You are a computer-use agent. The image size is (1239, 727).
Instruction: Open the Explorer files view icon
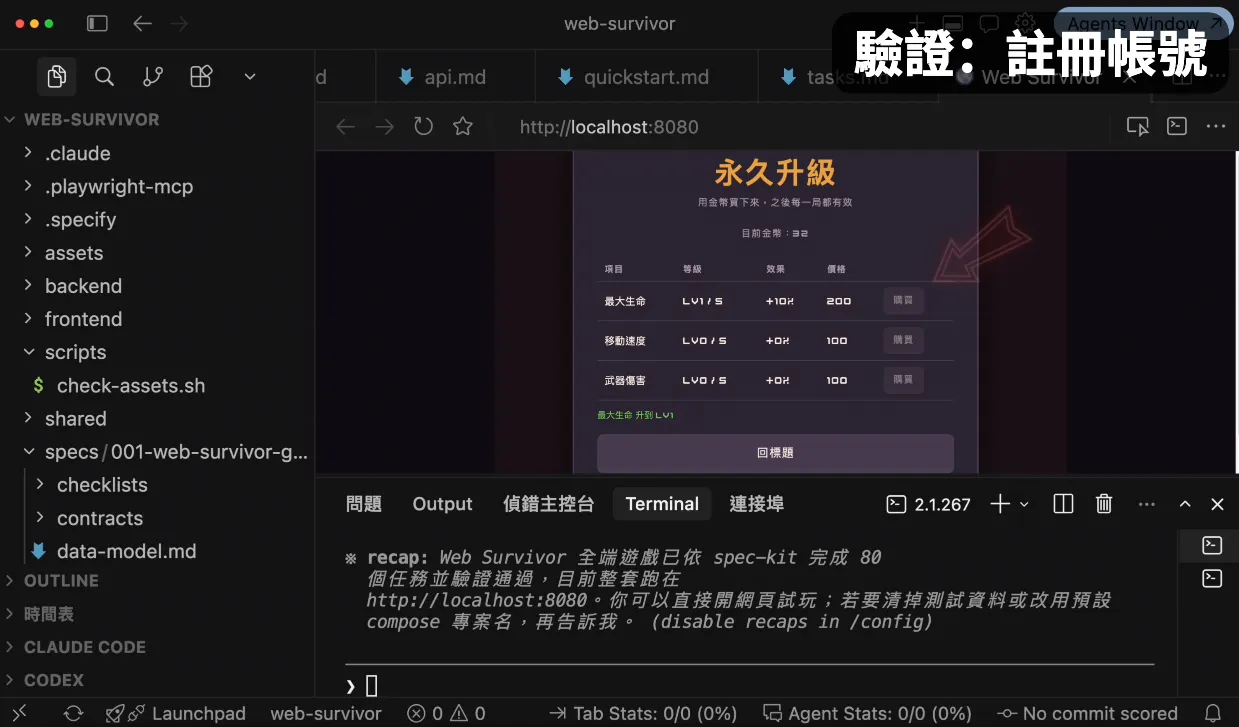(57, 76)
